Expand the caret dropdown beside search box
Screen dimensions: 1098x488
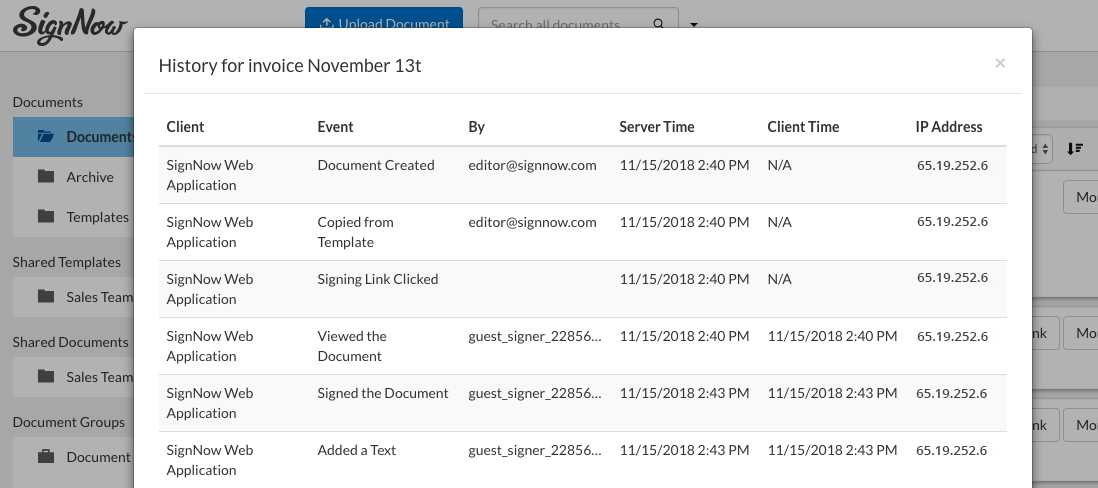click(x=694, y=24)
